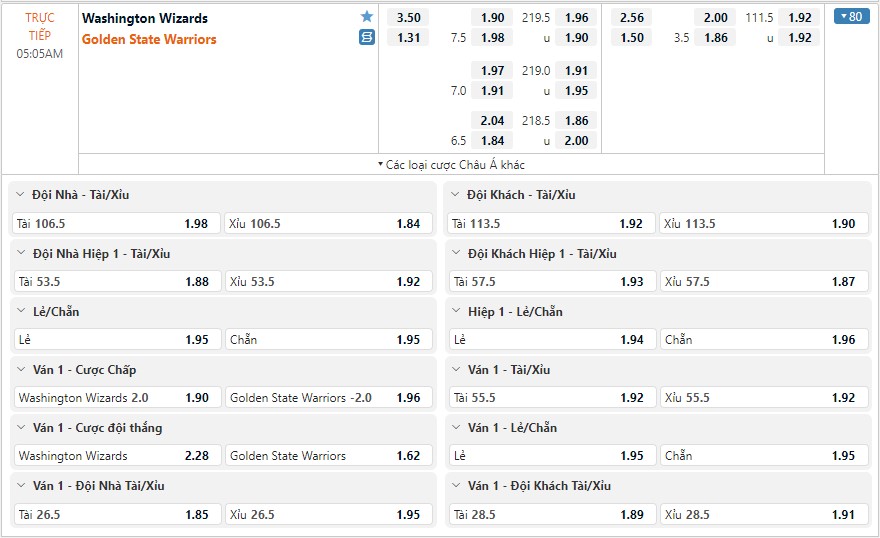This screenshot has width=880, height=538.
Task: Click the favorite star icon for the match
Action: coord(366,16)
